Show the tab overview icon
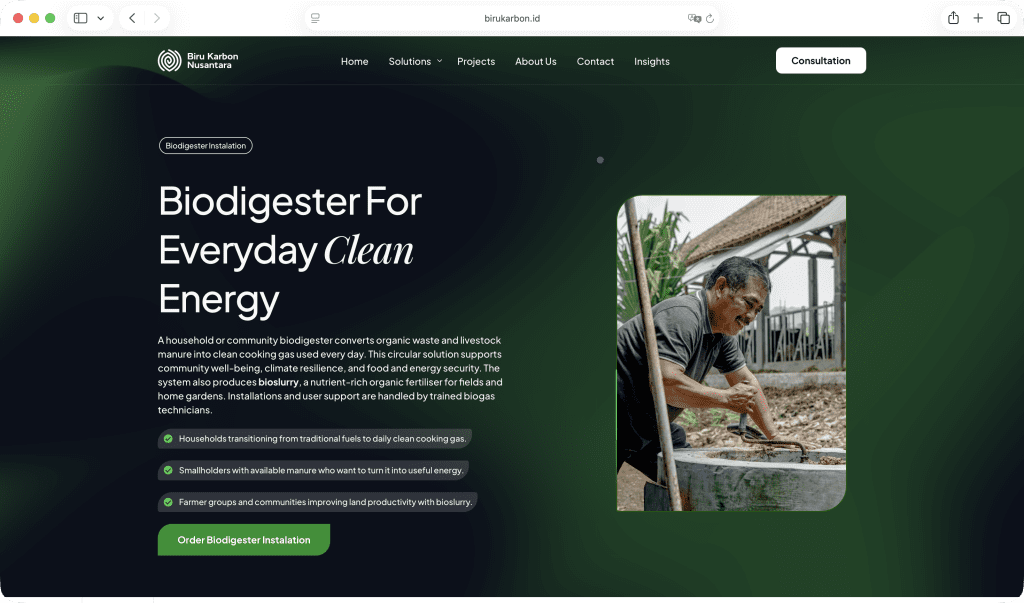 (x=1003, y=18)
